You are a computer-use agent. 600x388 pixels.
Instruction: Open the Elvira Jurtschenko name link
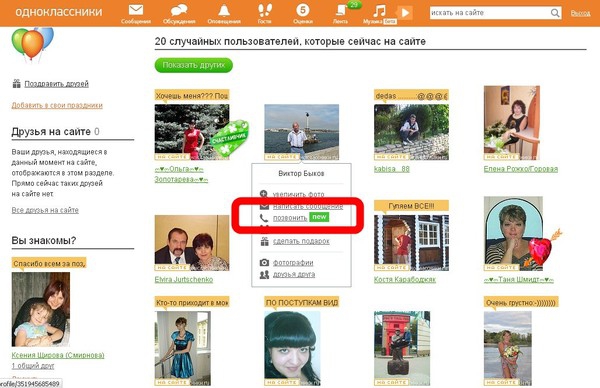click(x=184, y=280)
